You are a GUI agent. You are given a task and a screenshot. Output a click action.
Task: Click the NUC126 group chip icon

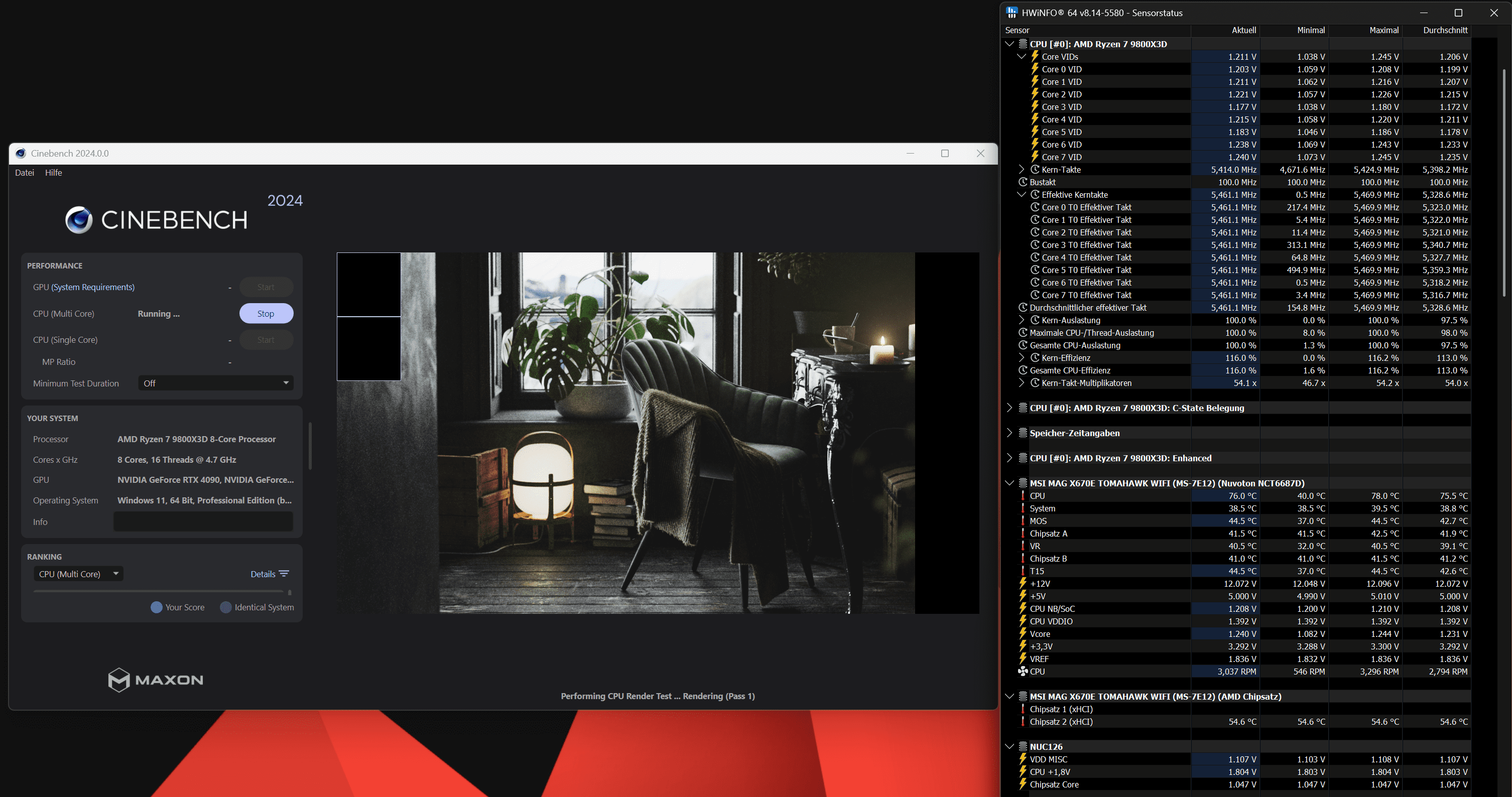click(x=1023, y=746)
